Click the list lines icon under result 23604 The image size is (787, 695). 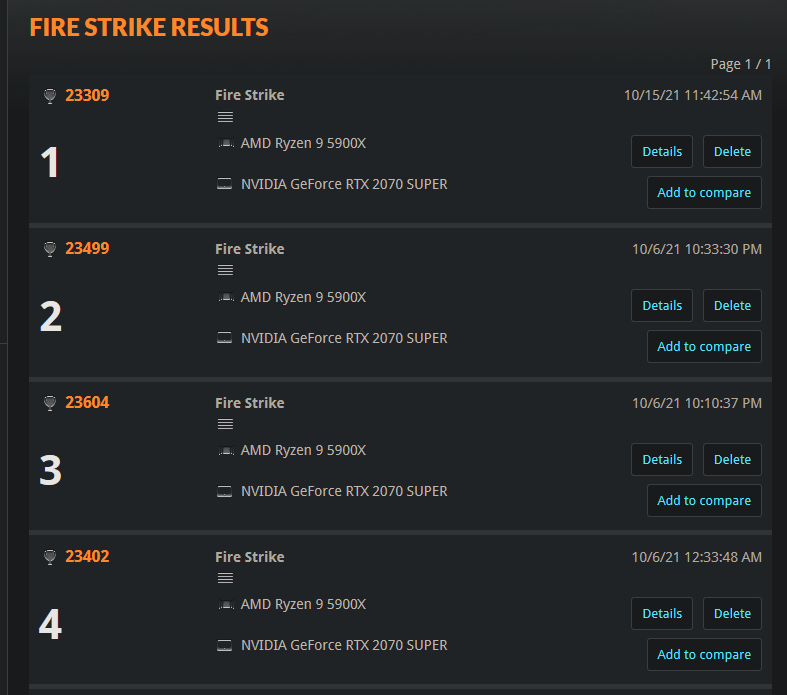pos(225,424)
